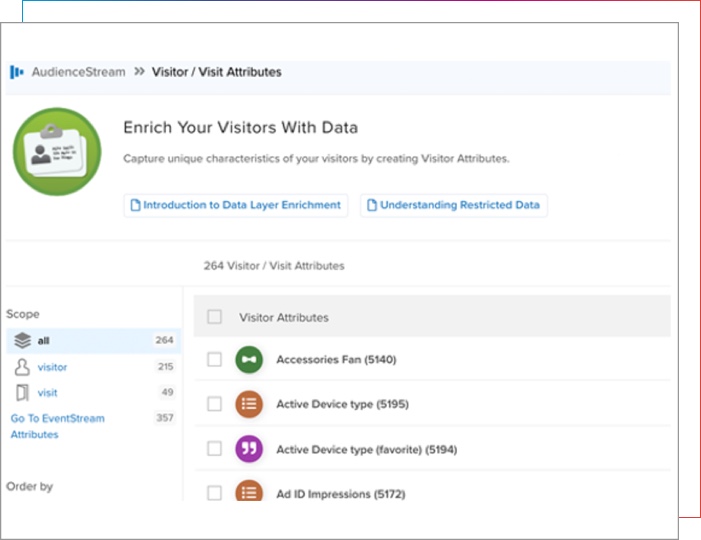Click the purple quote icon for favorite device

[249, 449]
